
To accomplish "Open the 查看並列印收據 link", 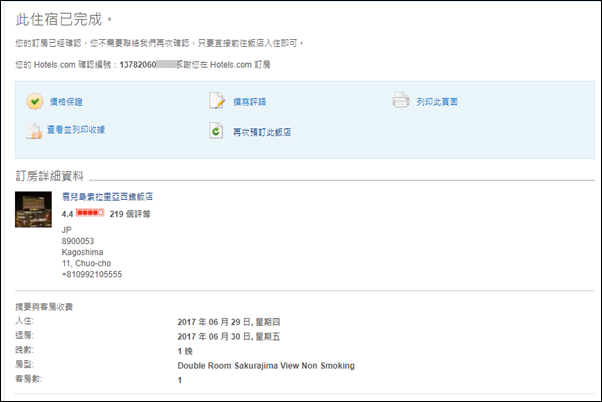I will click(x=76, y=130).
